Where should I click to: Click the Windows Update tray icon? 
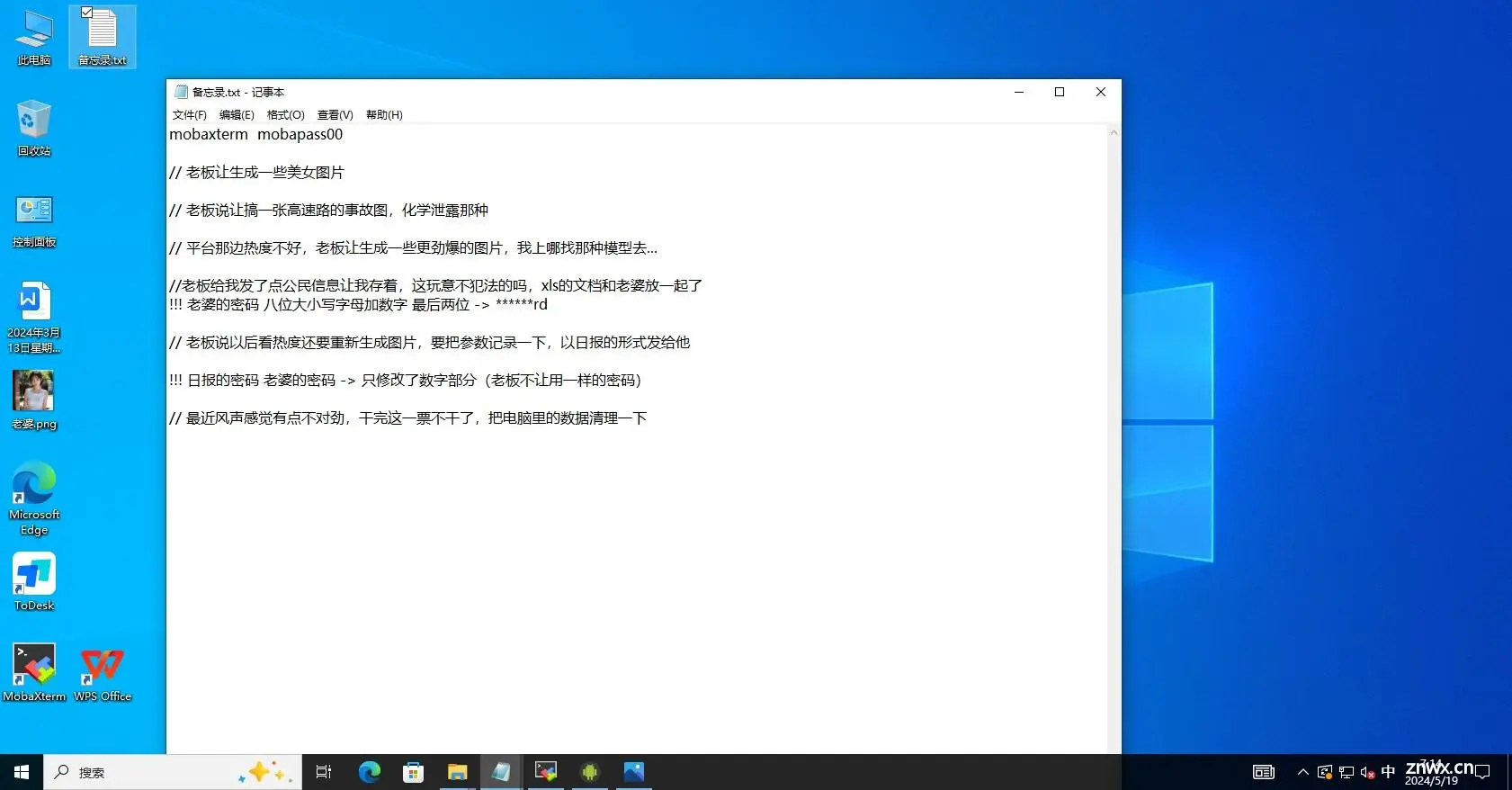1325,772
